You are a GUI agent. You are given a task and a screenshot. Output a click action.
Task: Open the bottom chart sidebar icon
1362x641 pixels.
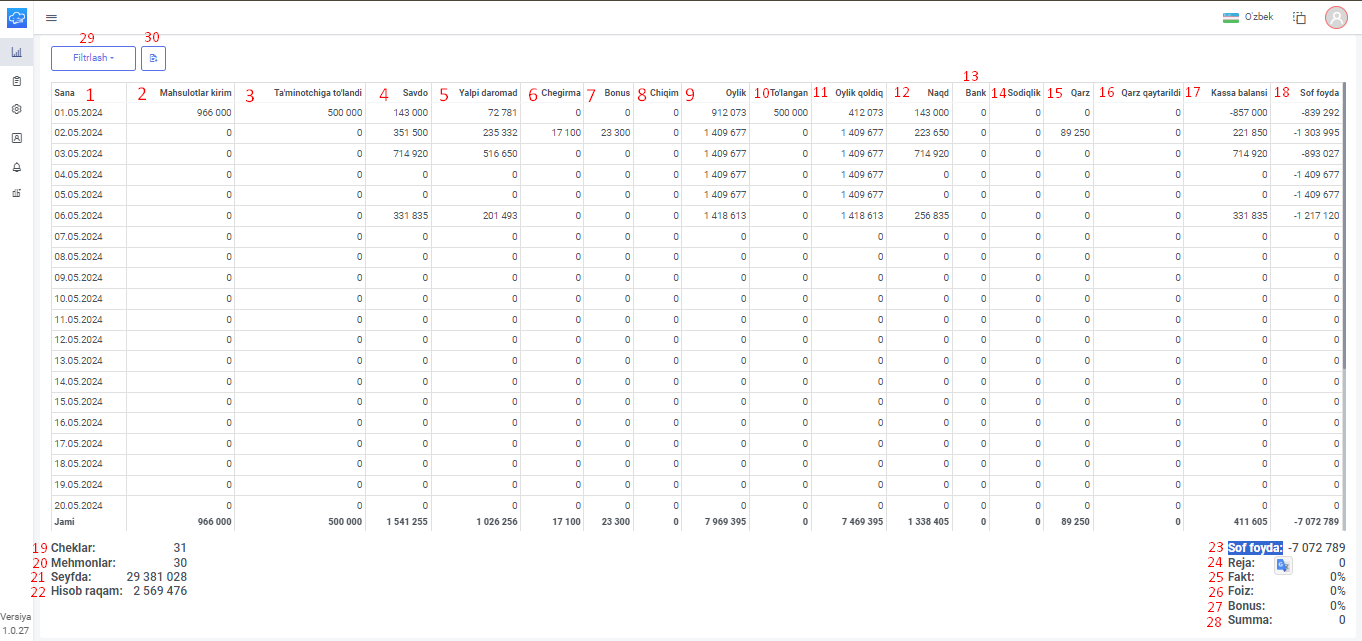pyautogui.click(x=16, y=194)
